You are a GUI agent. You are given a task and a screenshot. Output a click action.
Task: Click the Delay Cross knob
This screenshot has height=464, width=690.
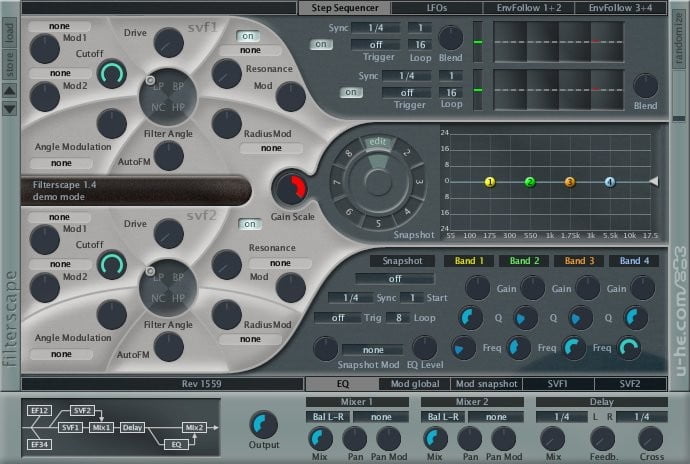click(x=650, y=438)
